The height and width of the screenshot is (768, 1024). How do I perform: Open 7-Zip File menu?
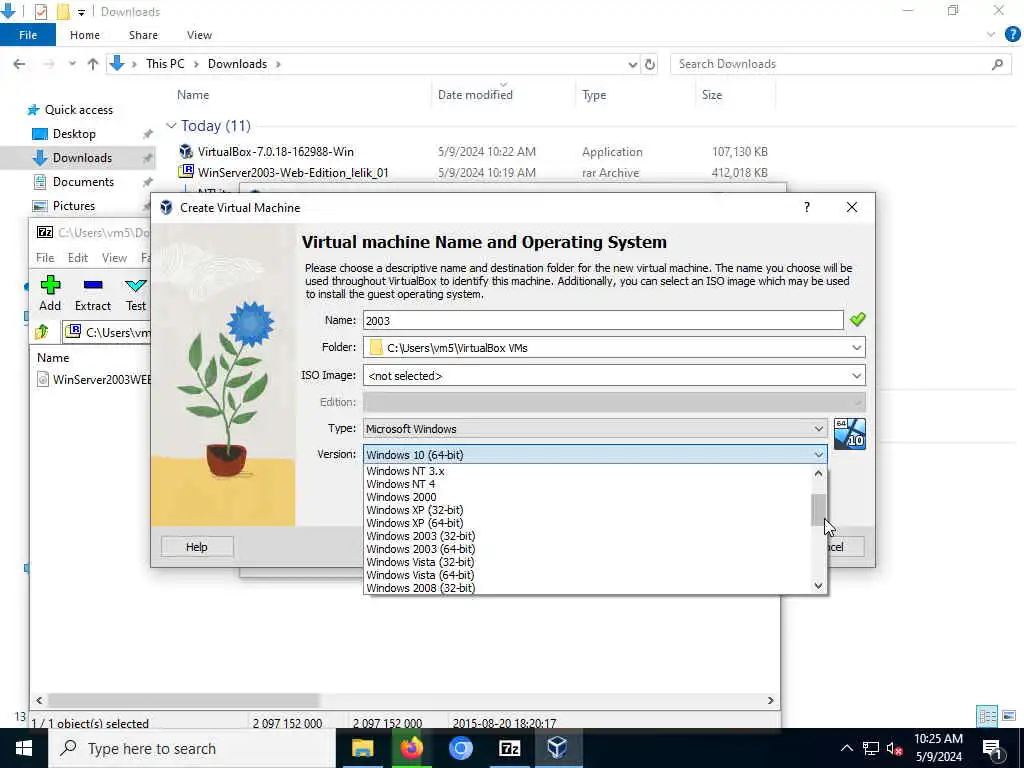pos(45,257)
